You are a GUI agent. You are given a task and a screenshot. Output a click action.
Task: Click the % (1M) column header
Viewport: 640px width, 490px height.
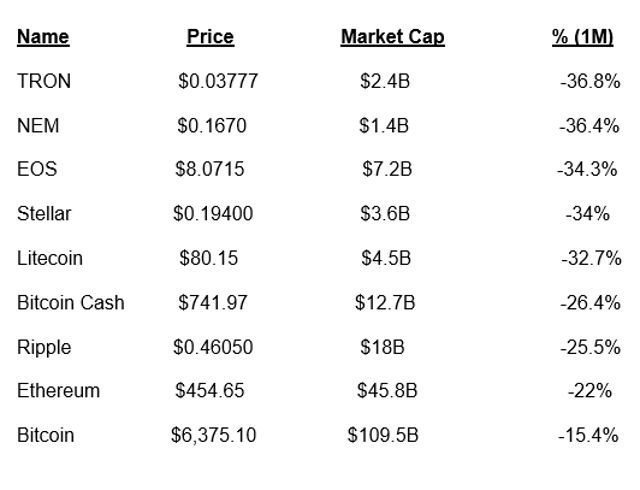pyautogui.click(x=583, y=38)
